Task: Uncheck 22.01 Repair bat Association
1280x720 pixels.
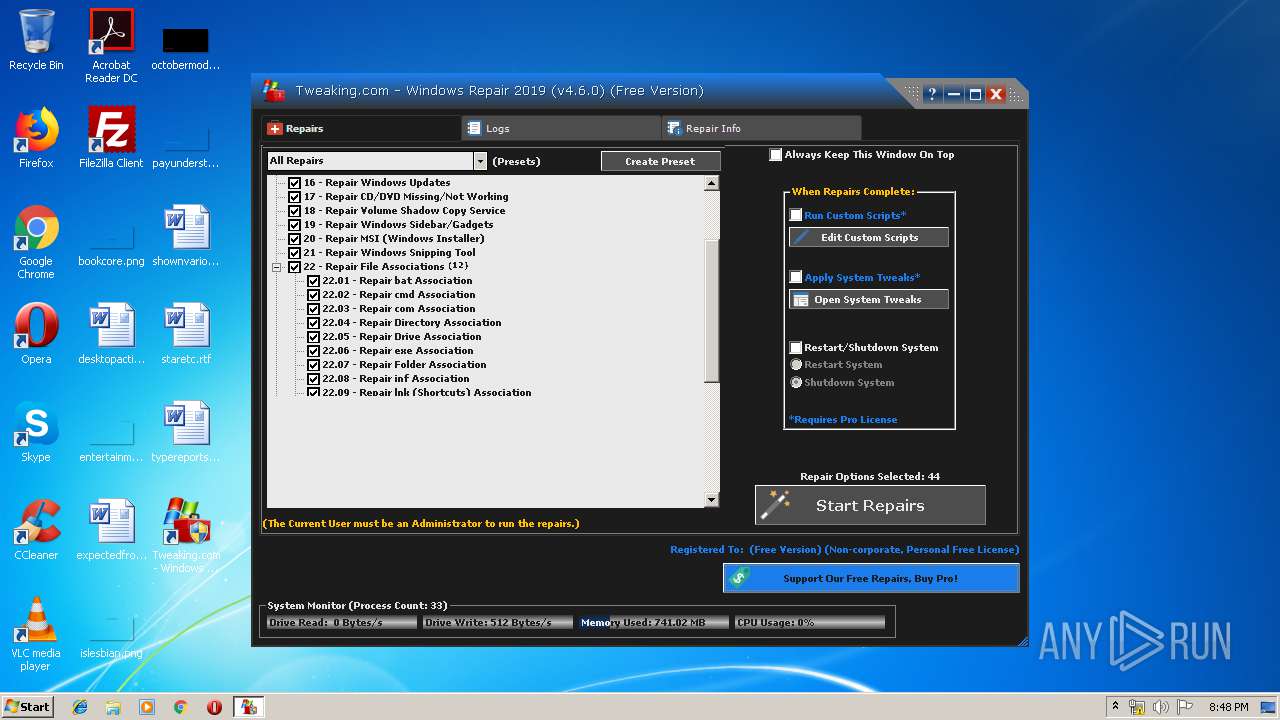Action: coord(313,281)
